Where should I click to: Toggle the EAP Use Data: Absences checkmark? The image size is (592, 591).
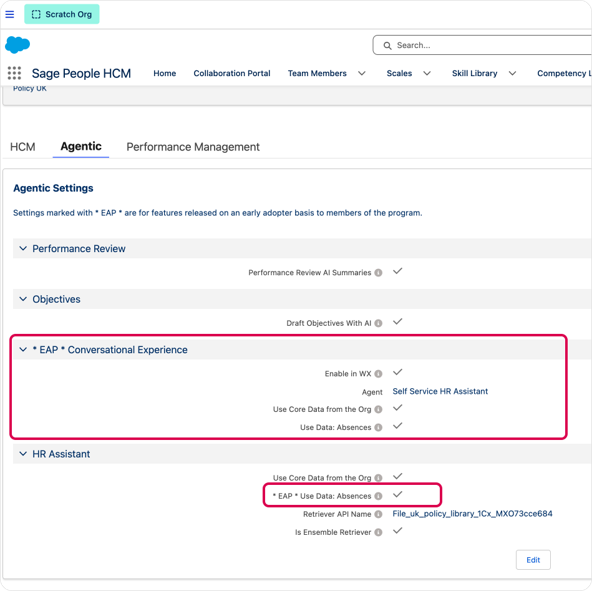[398, 495]
